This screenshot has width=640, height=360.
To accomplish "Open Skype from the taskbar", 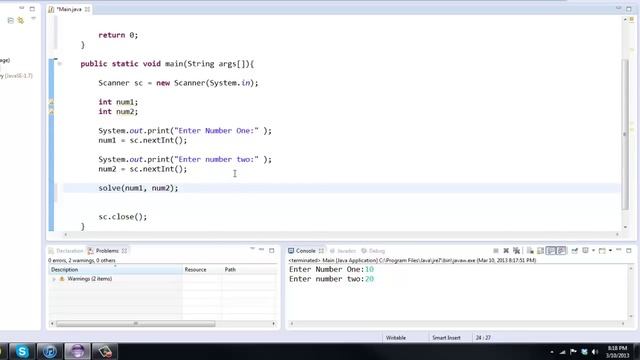I will pos(22,351).
